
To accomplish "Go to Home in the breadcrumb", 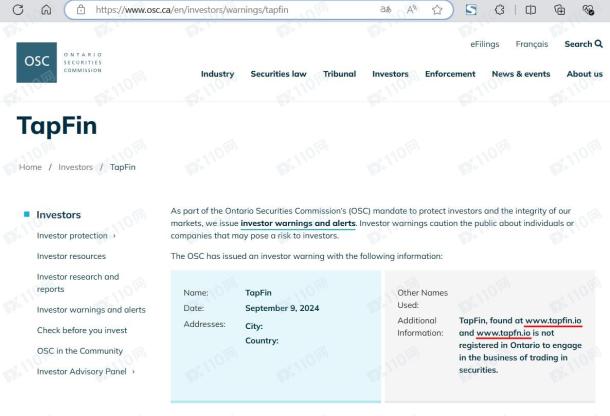I will (30, 167).
